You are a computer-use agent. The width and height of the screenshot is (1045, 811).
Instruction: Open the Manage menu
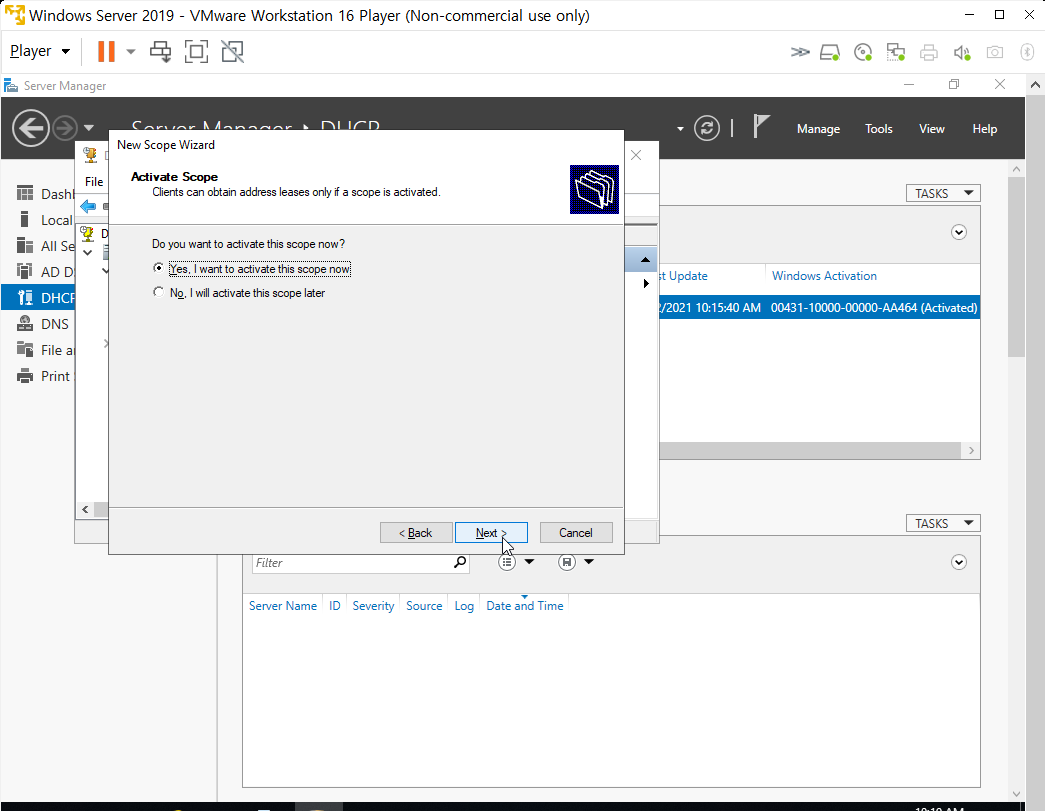click(818, 129)
